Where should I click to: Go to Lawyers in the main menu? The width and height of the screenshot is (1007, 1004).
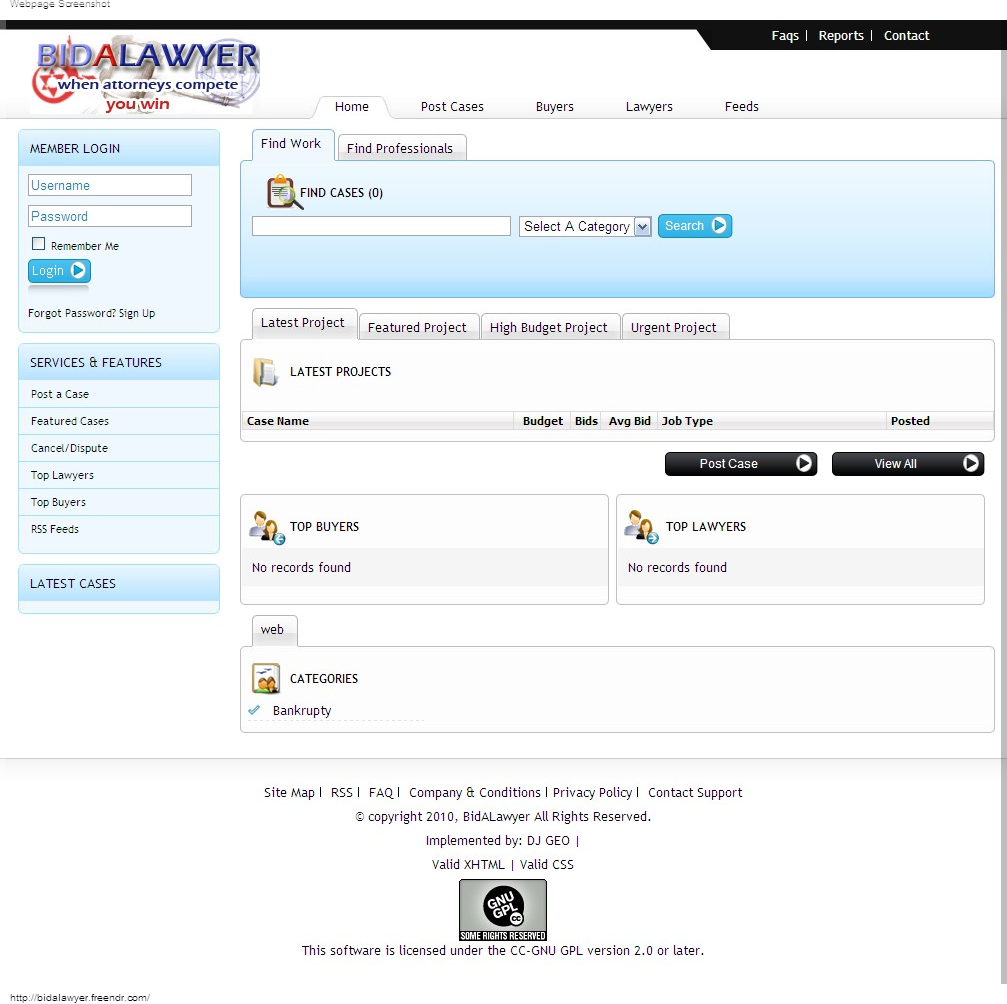point(649,107)
